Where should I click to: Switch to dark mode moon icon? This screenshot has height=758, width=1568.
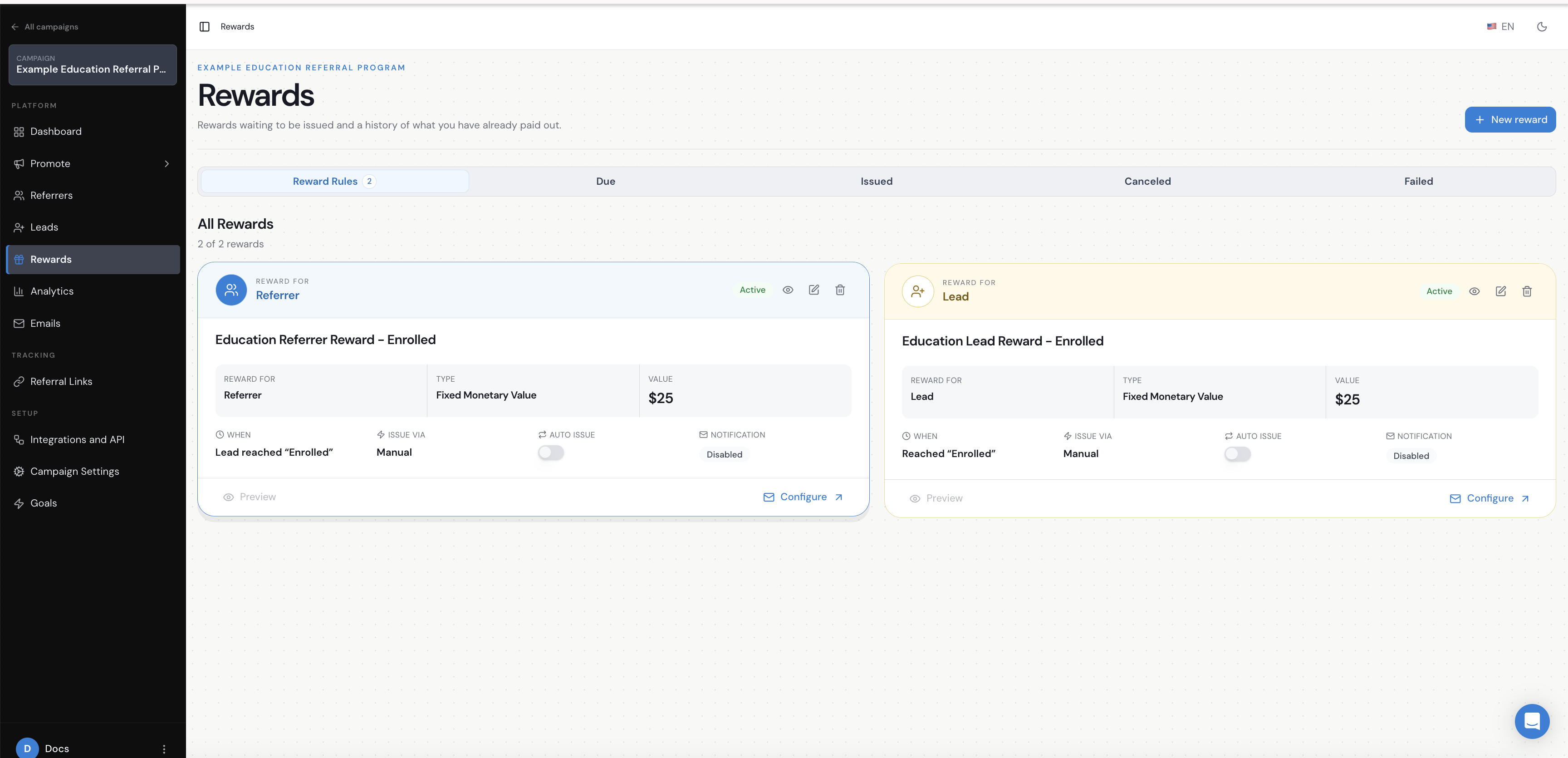[x=1541, y=27]
